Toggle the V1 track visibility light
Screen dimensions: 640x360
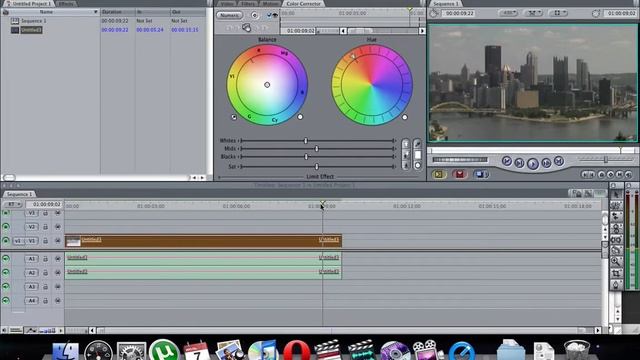(6, 241)
